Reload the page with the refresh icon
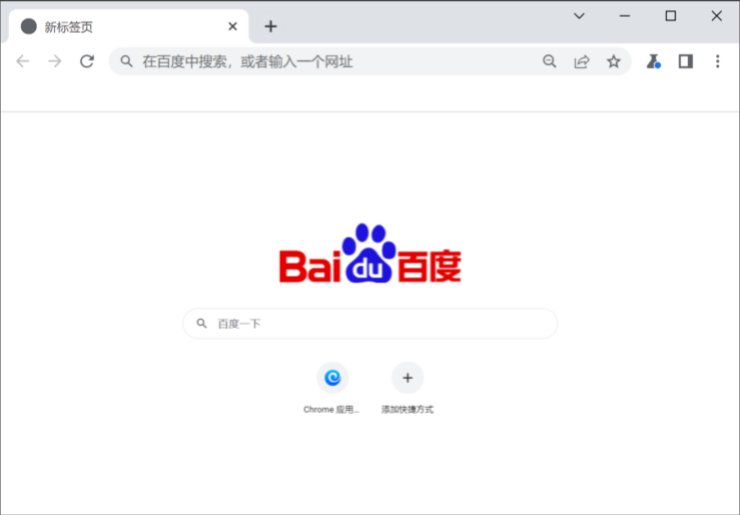The width and height of the screenshot is (740, 515). tap(87, 61)
